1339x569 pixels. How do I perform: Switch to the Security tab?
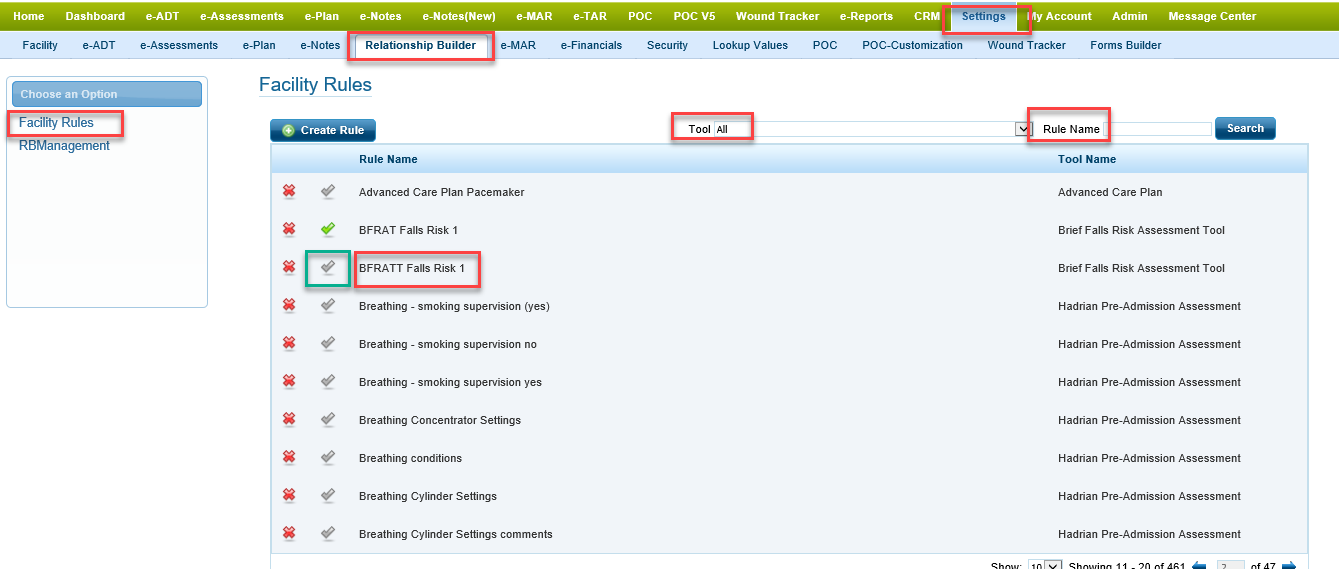pos(667,45)
